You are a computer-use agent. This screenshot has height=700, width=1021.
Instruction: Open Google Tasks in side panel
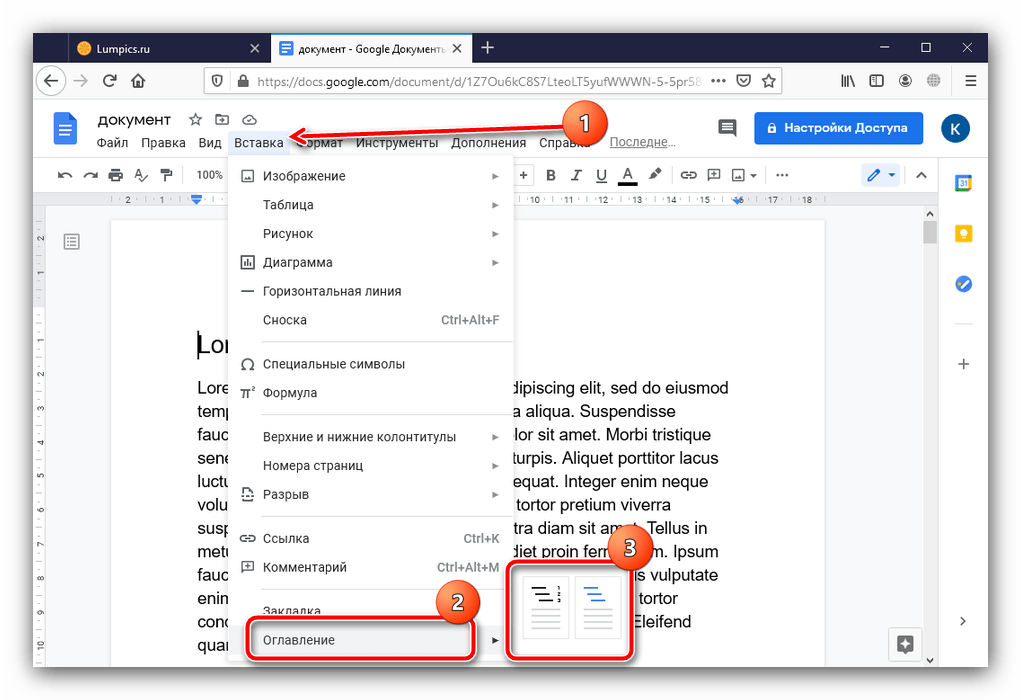pyautogui.click(x=963, y=283)
